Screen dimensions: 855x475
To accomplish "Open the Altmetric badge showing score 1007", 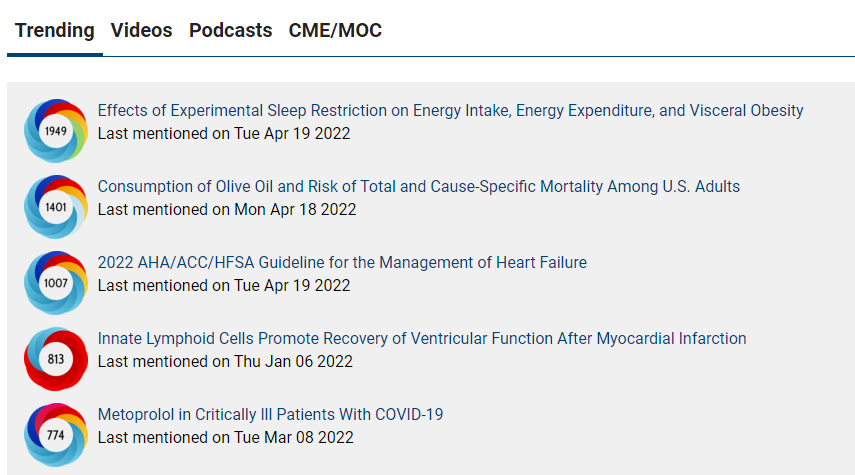I will tap(56, 282).
